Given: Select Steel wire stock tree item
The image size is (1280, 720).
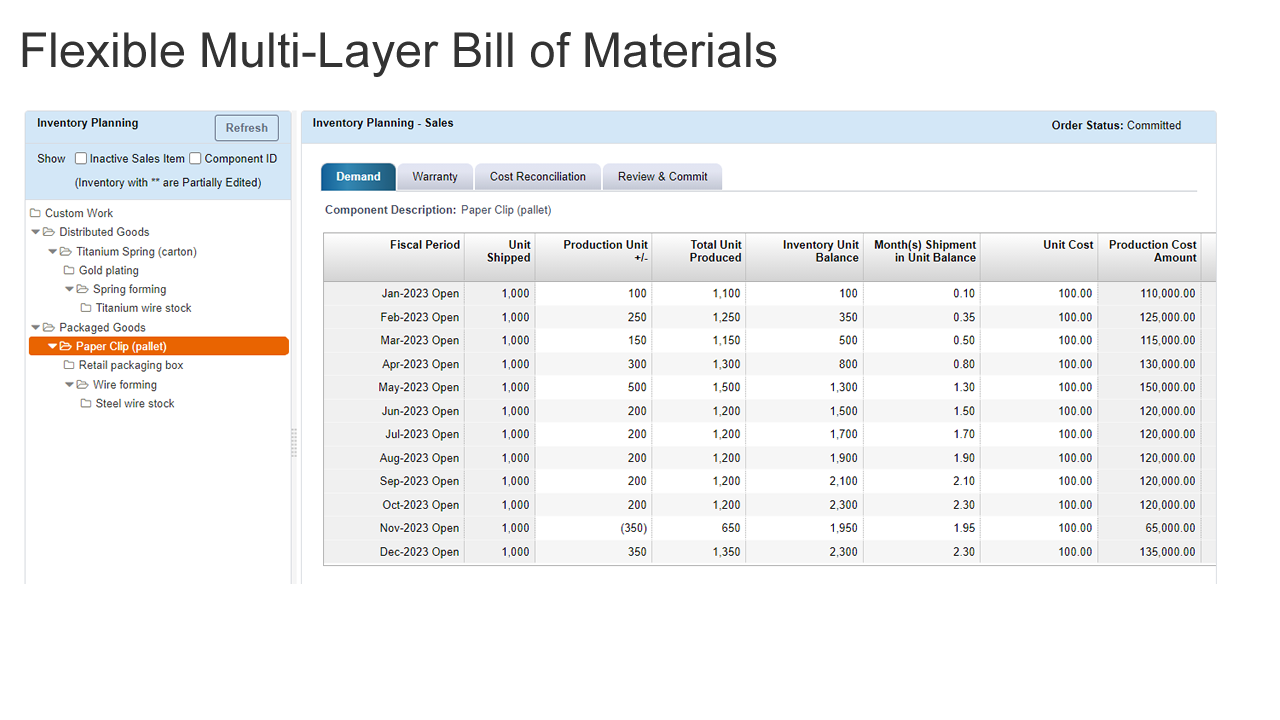Looking at the screenshot, I should click(x=135, y=404).
